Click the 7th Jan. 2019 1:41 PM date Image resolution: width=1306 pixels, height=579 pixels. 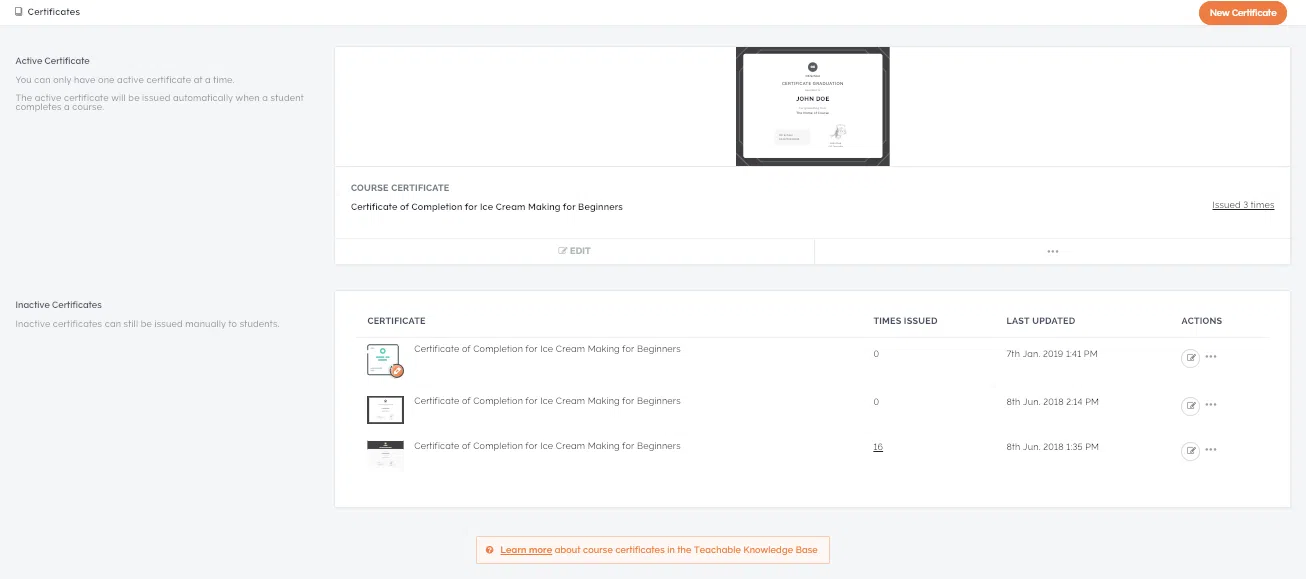pyautogui.click(x=1052, y=354)
